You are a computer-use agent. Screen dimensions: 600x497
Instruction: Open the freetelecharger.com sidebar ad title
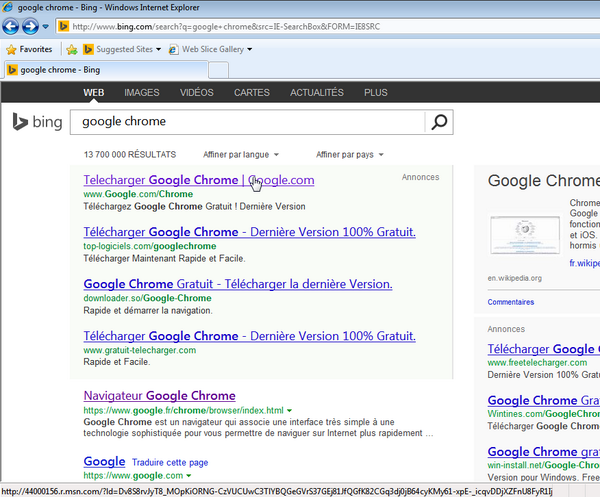pyautogui.click(x=544, y=349)
